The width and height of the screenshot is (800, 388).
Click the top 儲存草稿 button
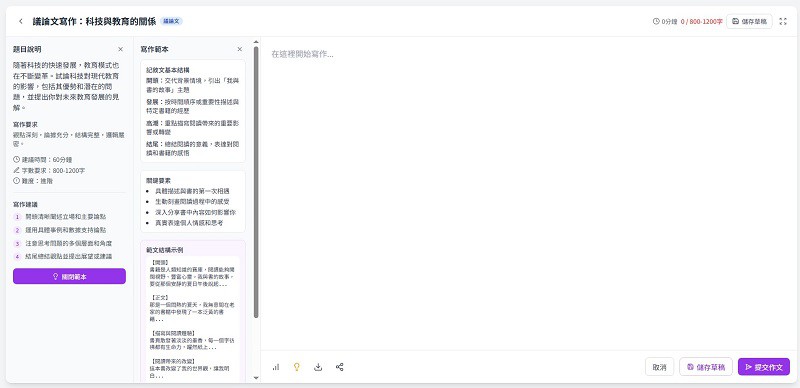[749, 21]
